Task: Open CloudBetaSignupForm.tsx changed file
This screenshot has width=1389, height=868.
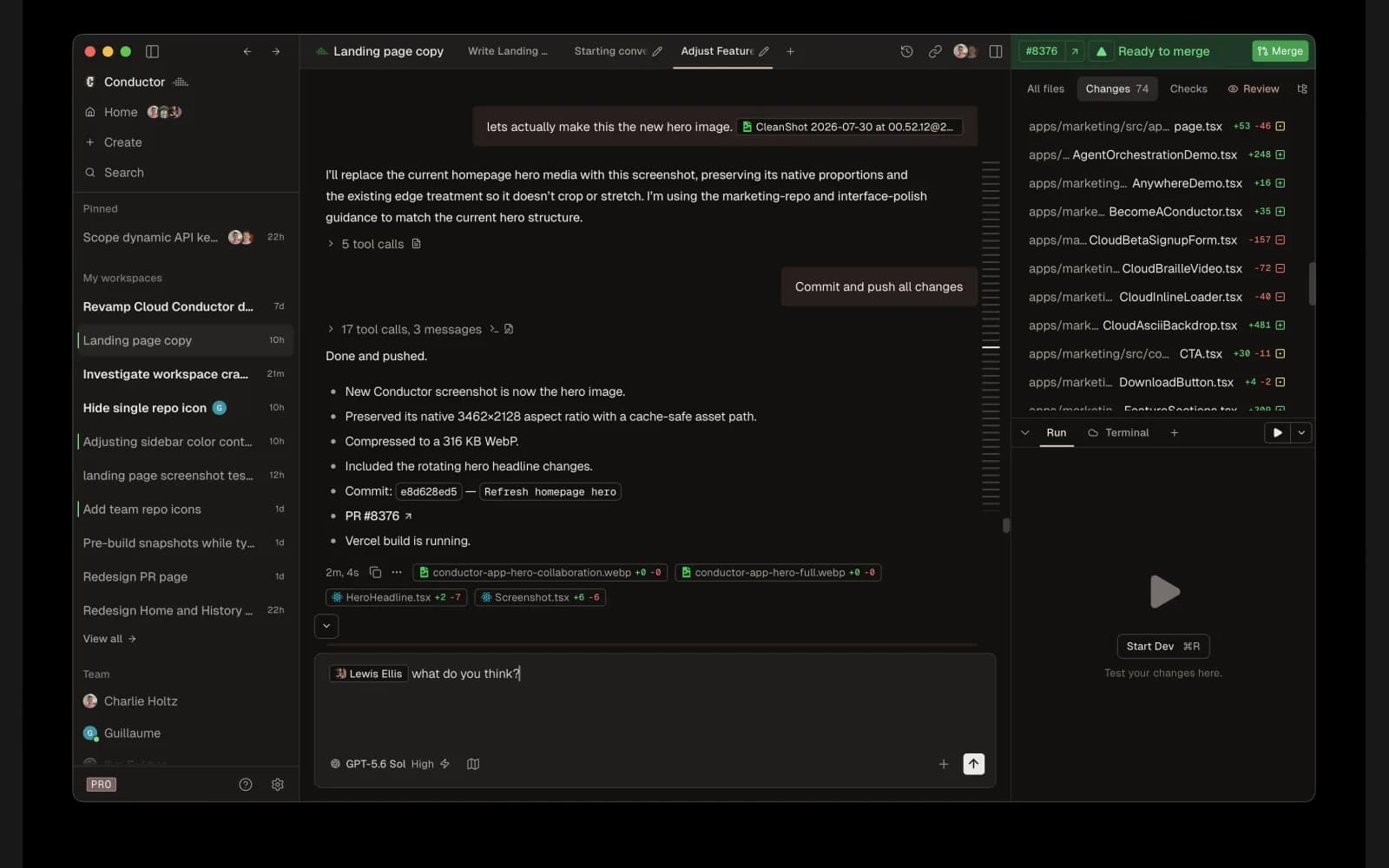Action: tap(1157, 240)
